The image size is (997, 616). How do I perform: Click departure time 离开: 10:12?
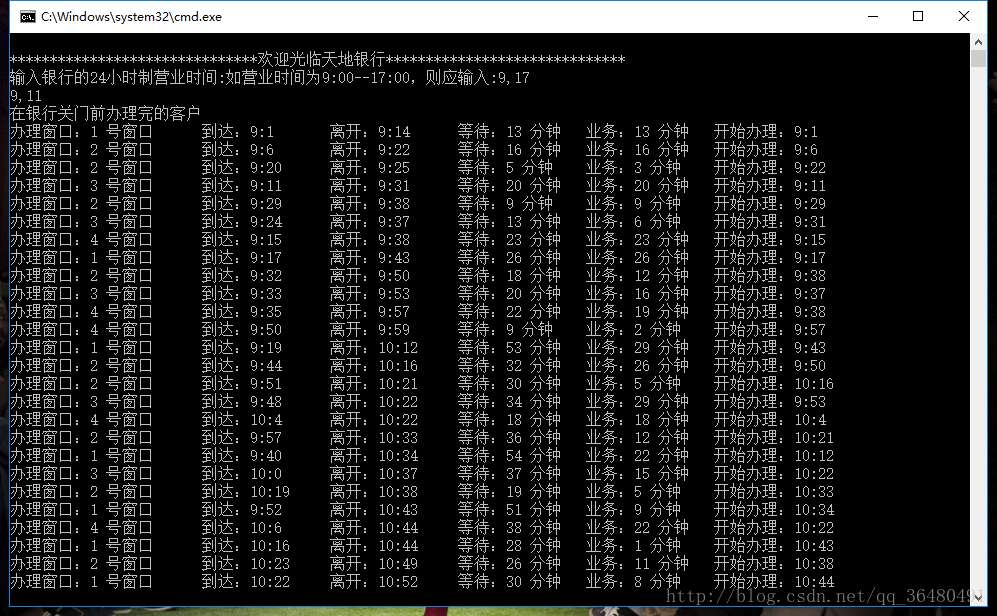point(374,348)
